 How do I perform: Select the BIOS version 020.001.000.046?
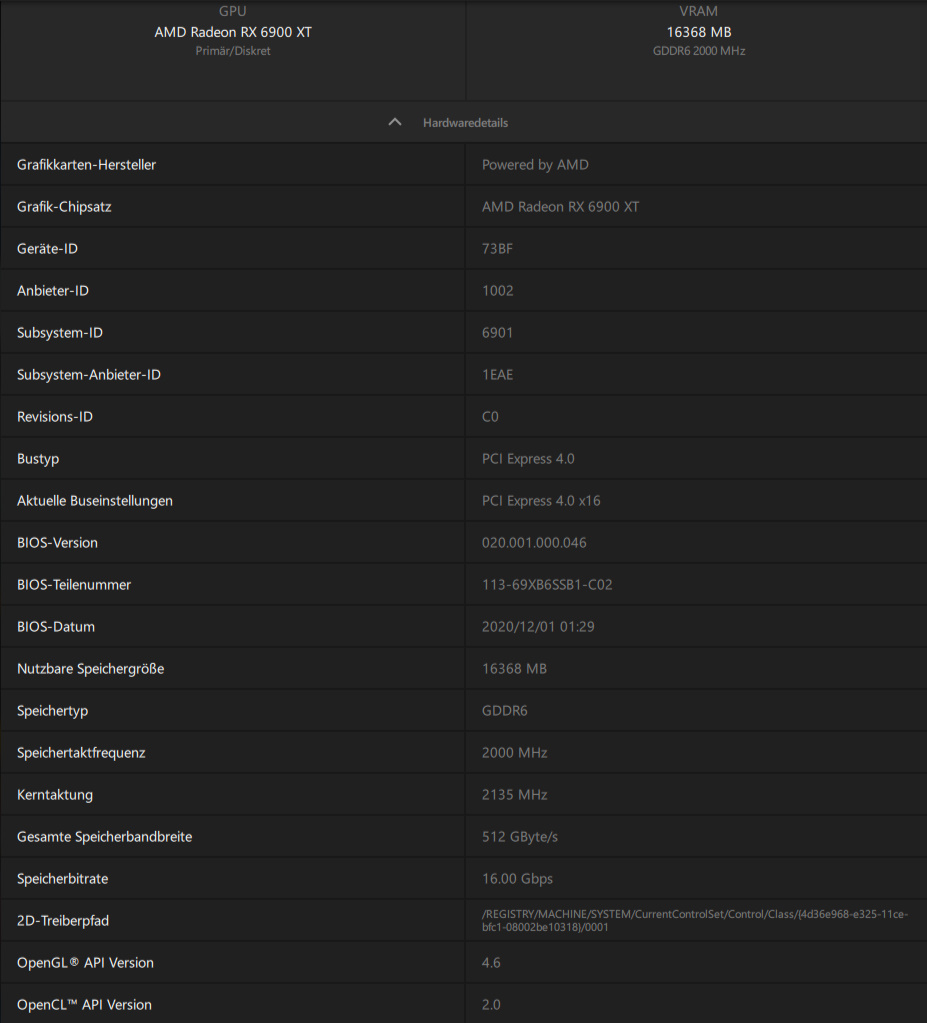click(x=534, y=542)
